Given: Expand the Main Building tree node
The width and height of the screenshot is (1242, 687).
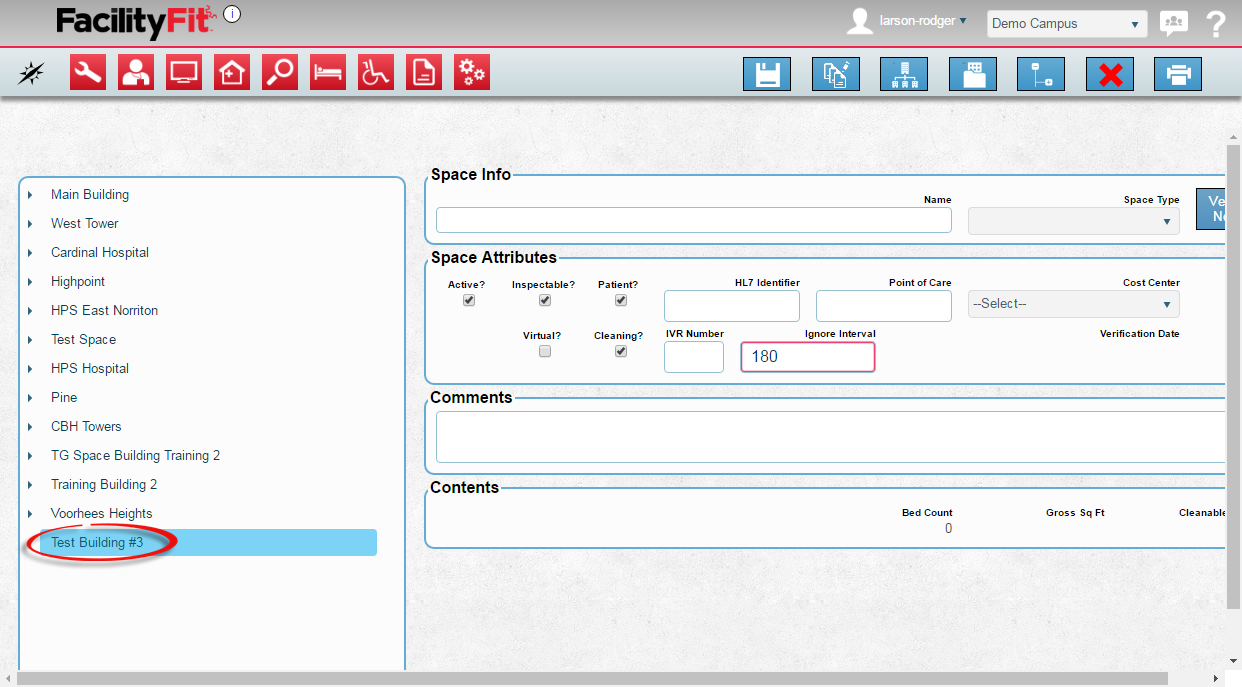Looking at the screenshot, I should pyautogui.click(x=31, y=195).
